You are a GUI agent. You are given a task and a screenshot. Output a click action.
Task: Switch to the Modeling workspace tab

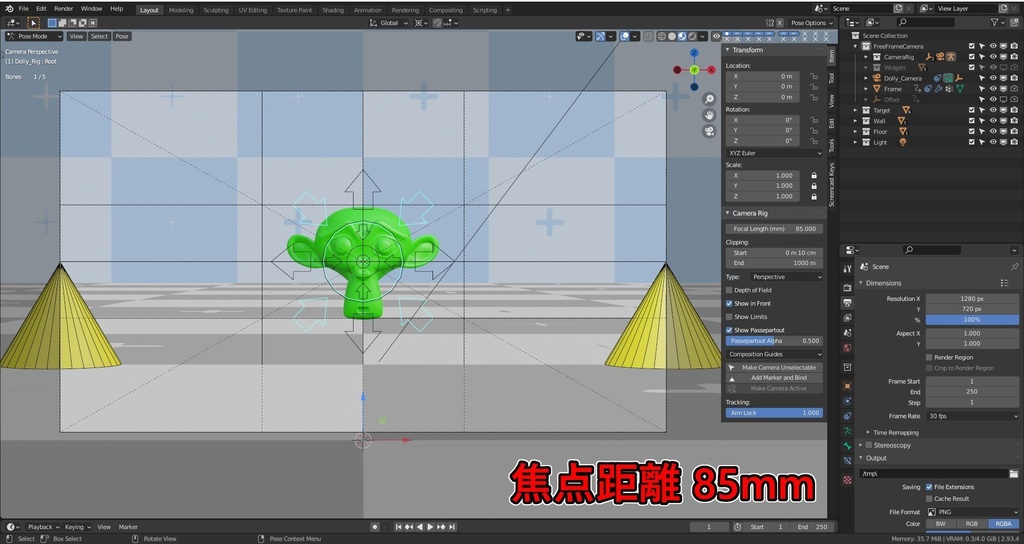tap(181, 10)
